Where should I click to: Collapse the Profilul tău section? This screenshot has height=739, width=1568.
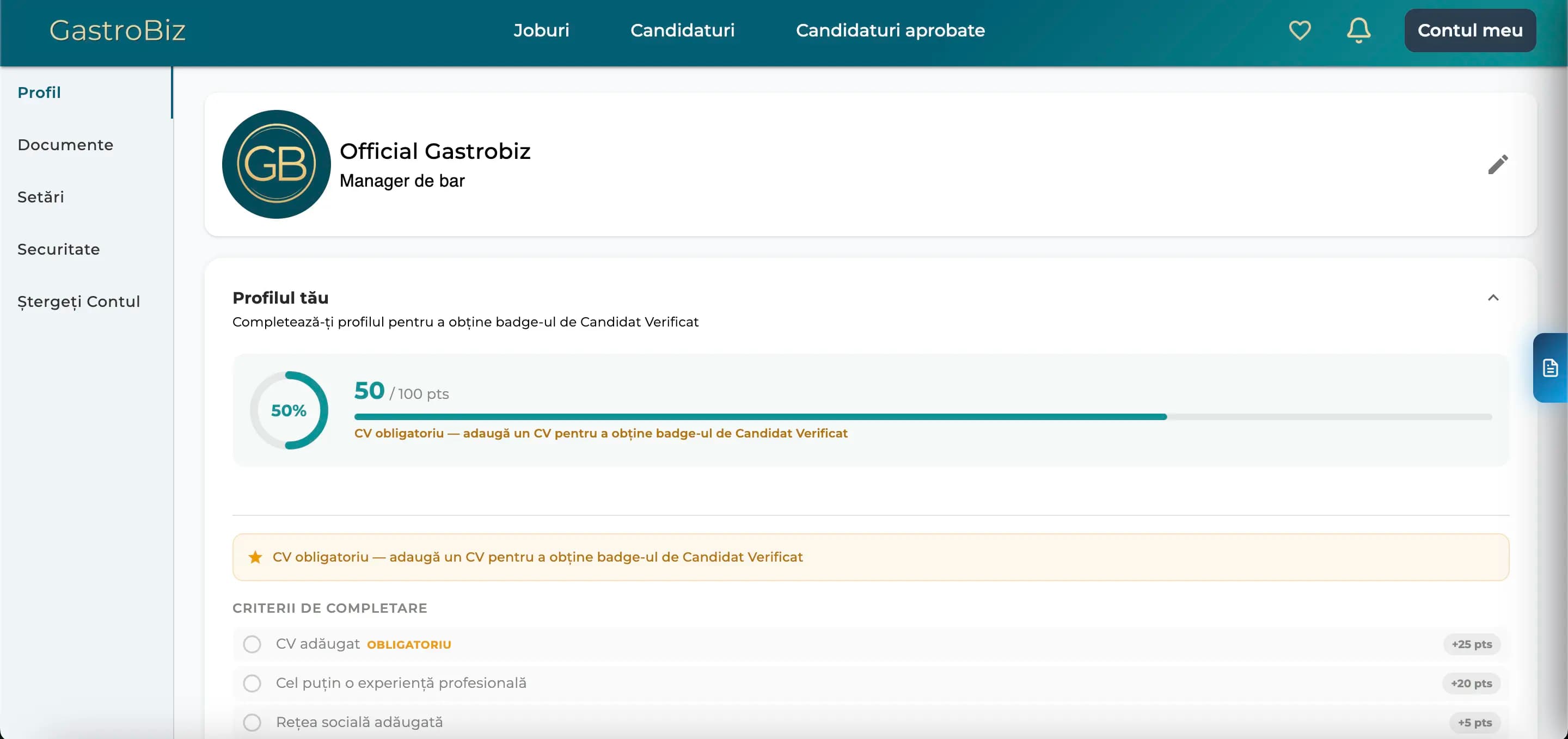1493,298
